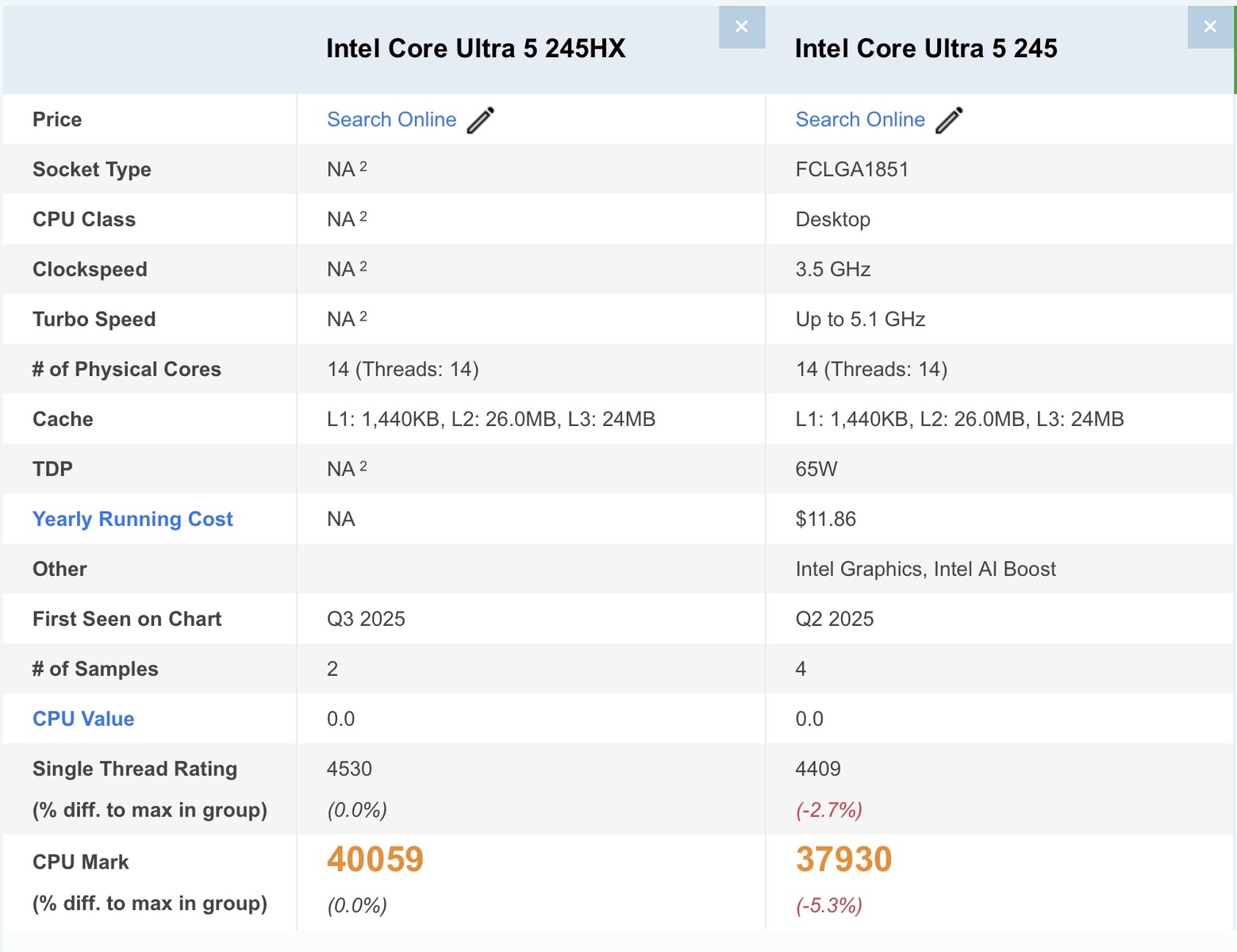Open the Yearly Running Cost explanation link
Screen dimensions: 1237x952
133,519
